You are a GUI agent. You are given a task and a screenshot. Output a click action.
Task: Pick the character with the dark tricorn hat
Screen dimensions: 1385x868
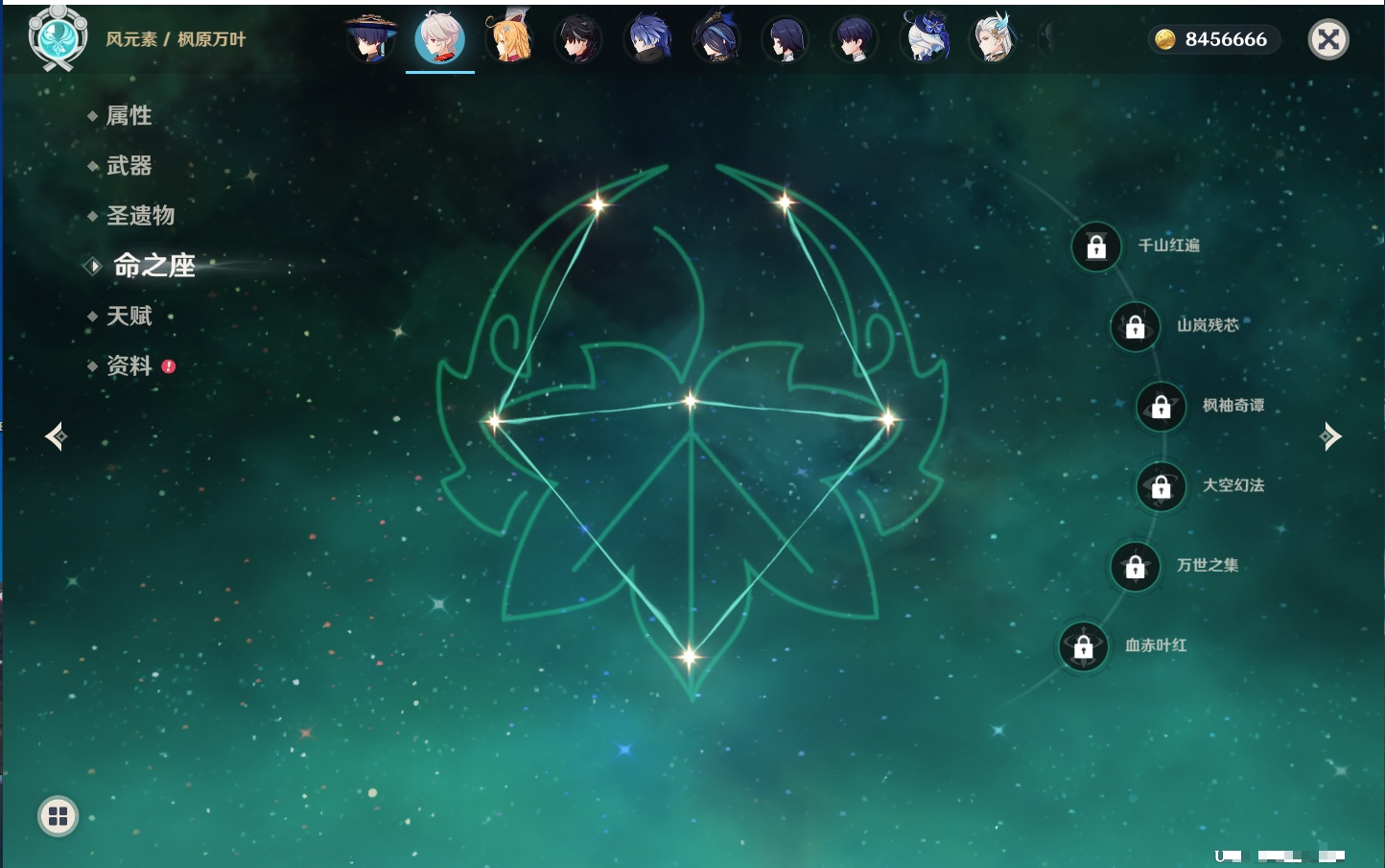[716, 39]
